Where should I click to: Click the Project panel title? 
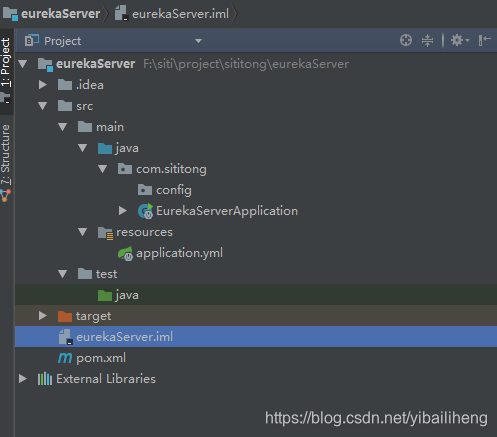point(62,41)
